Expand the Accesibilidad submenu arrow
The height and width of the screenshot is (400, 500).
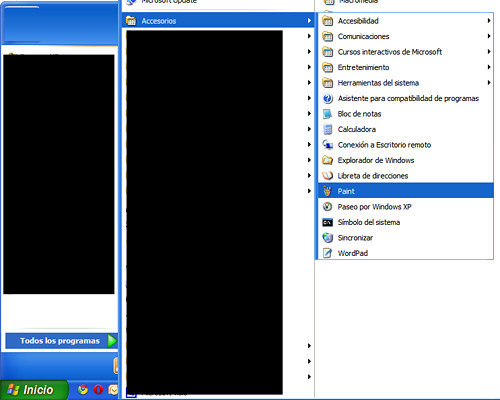[489, 21]
